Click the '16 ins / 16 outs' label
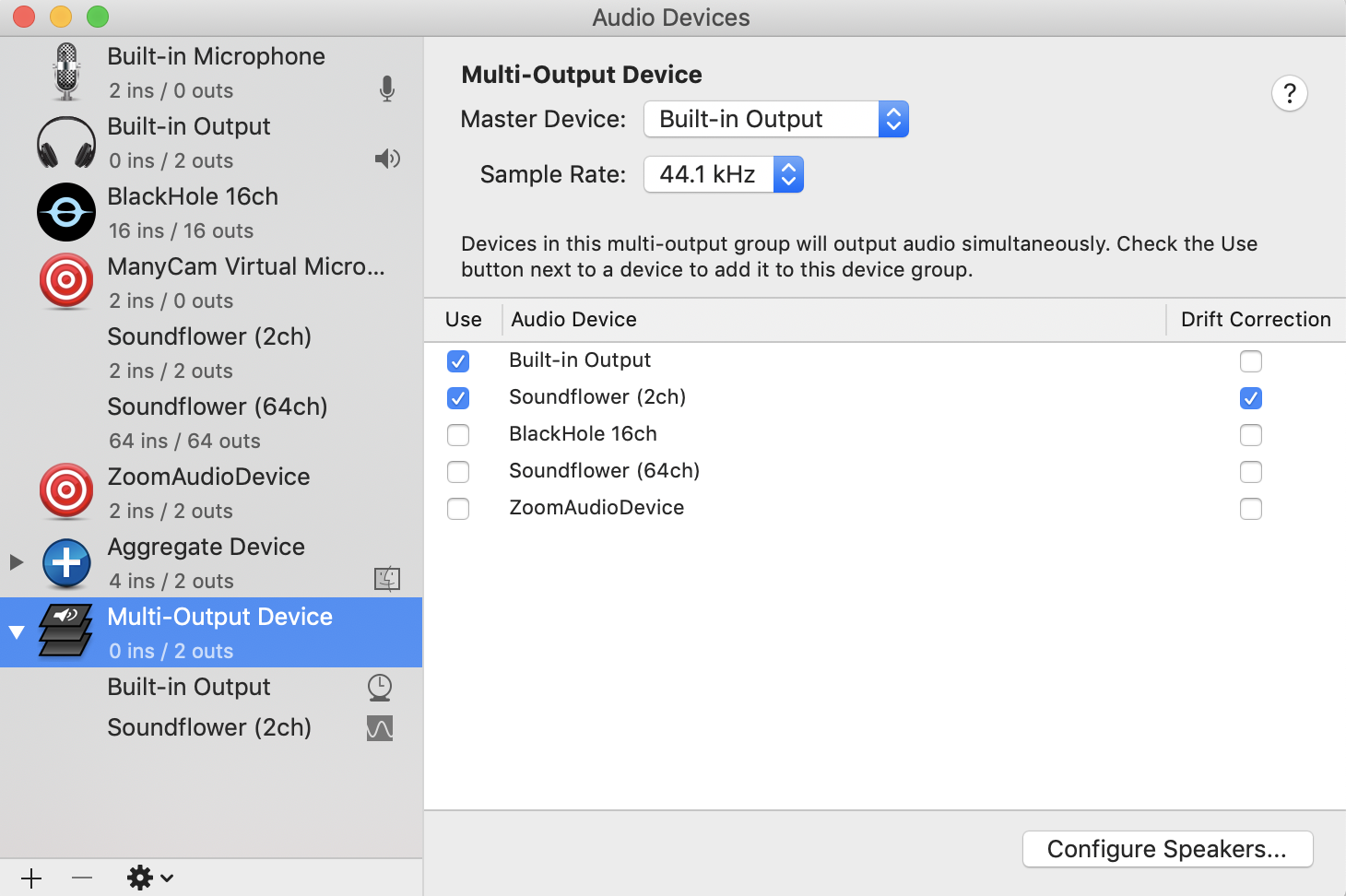The height and width of the screenshot is (896, 1346). tap(181, 230)
